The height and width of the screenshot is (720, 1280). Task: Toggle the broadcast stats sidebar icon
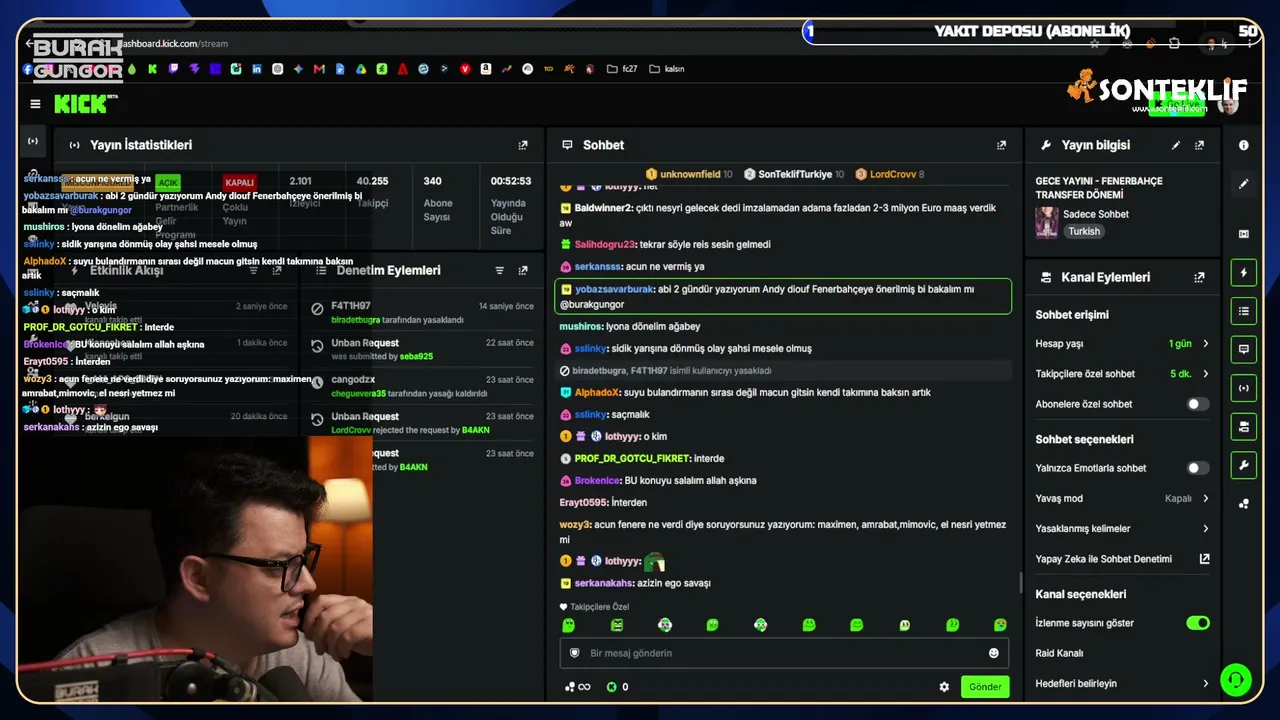(x=1244, y=388)
